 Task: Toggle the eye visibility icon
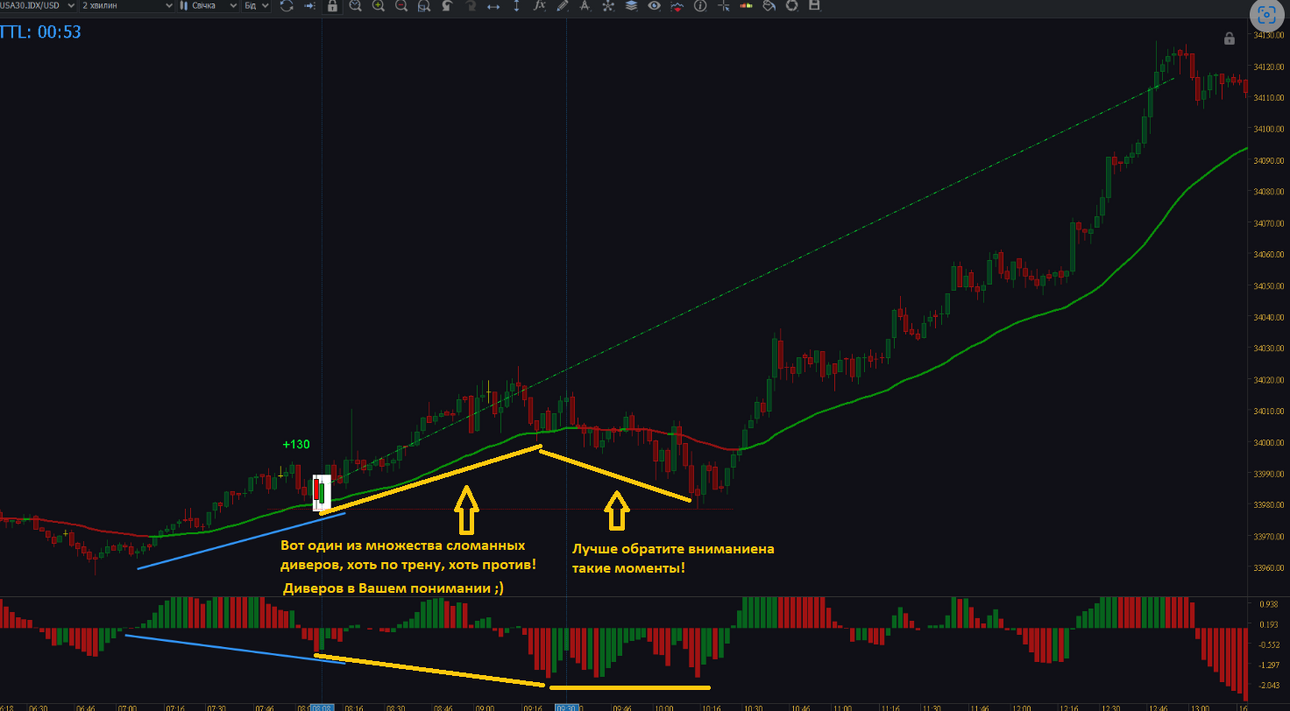click(x=654, y=6)
